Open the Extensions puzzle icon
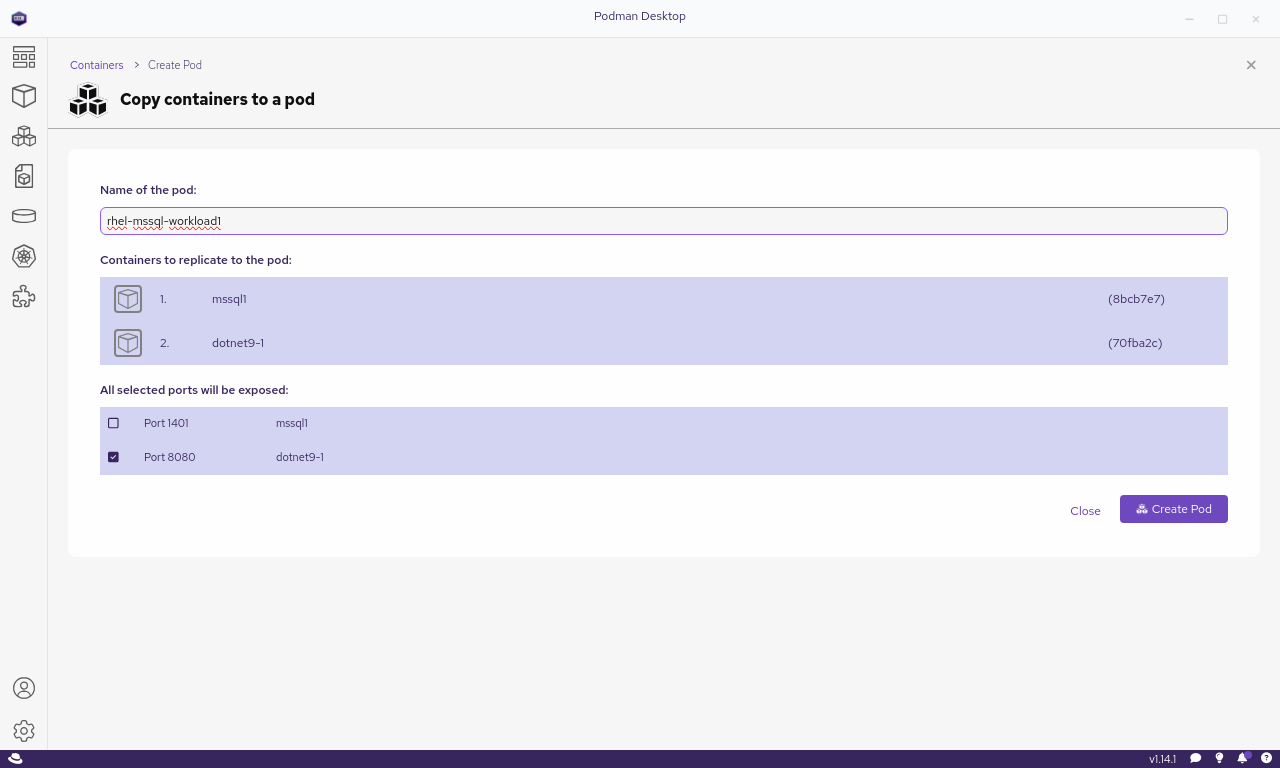The height and width of the screenshot is (768, 1280). click(x=24, y=296)
